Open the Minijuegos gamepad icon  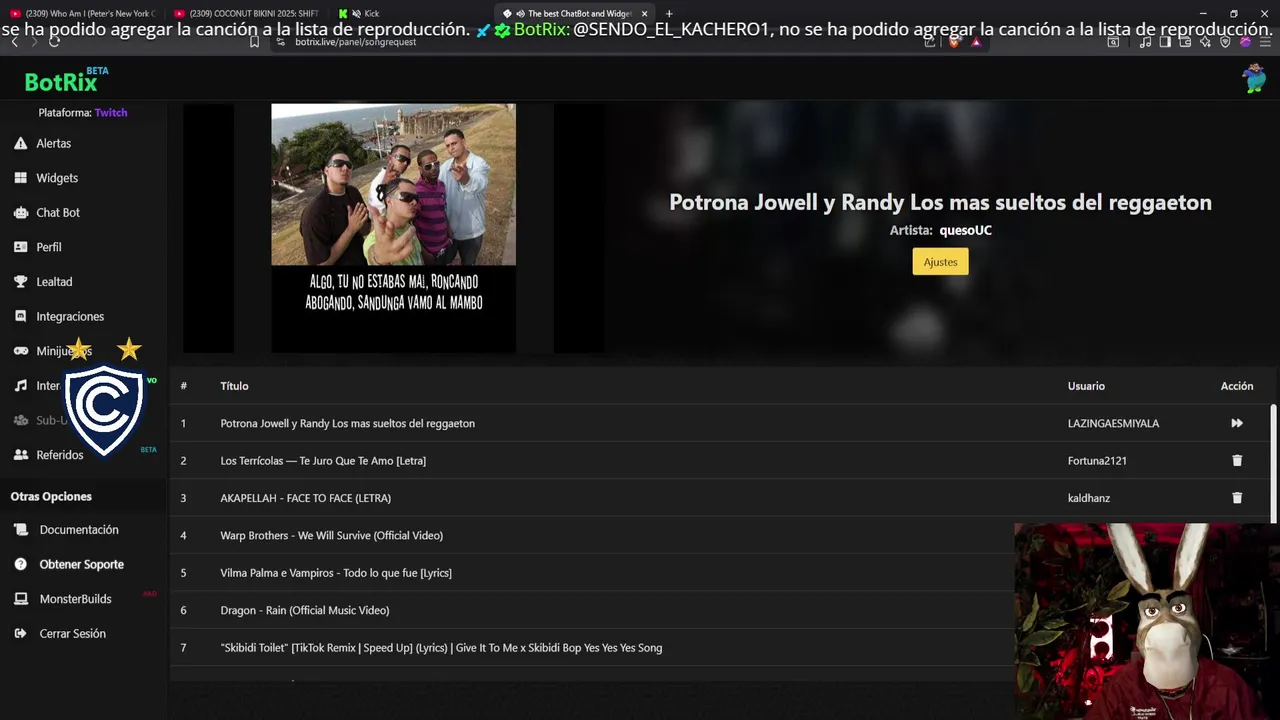(20, 351)
